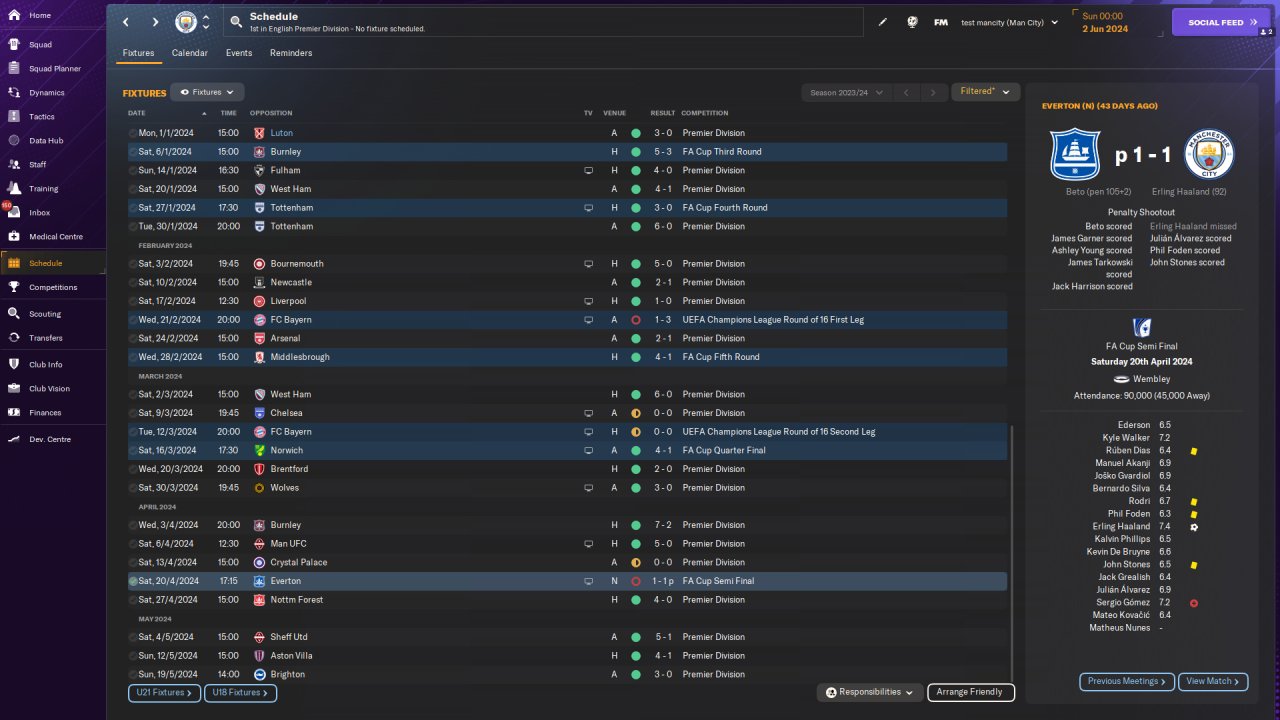Select the circle beside the Brighton fixture

tap(133, 675)
